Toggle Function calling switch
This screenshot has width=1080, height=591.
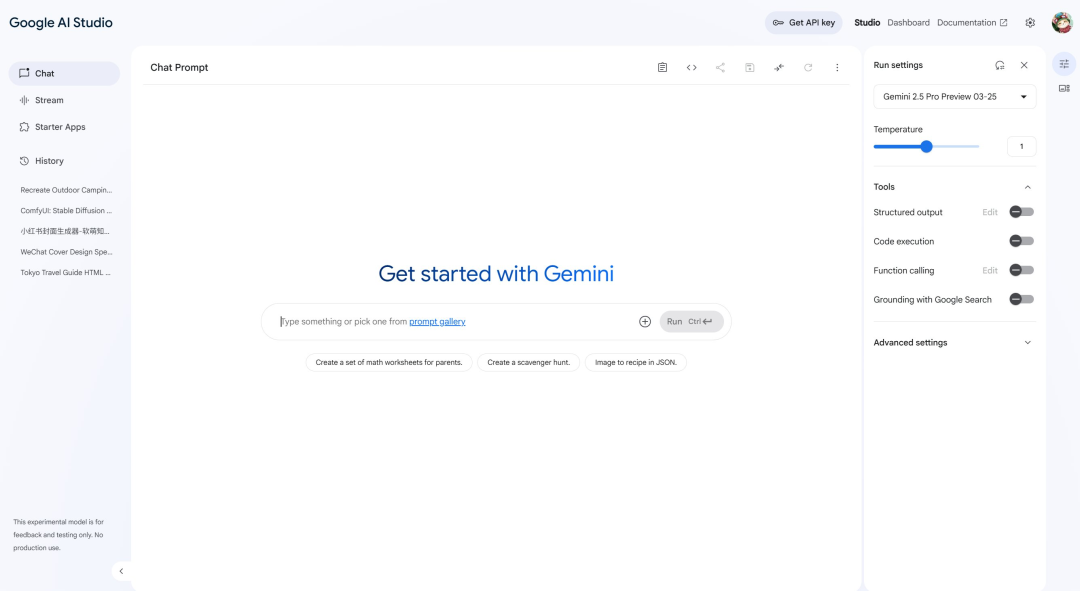tap(1021, 270)
